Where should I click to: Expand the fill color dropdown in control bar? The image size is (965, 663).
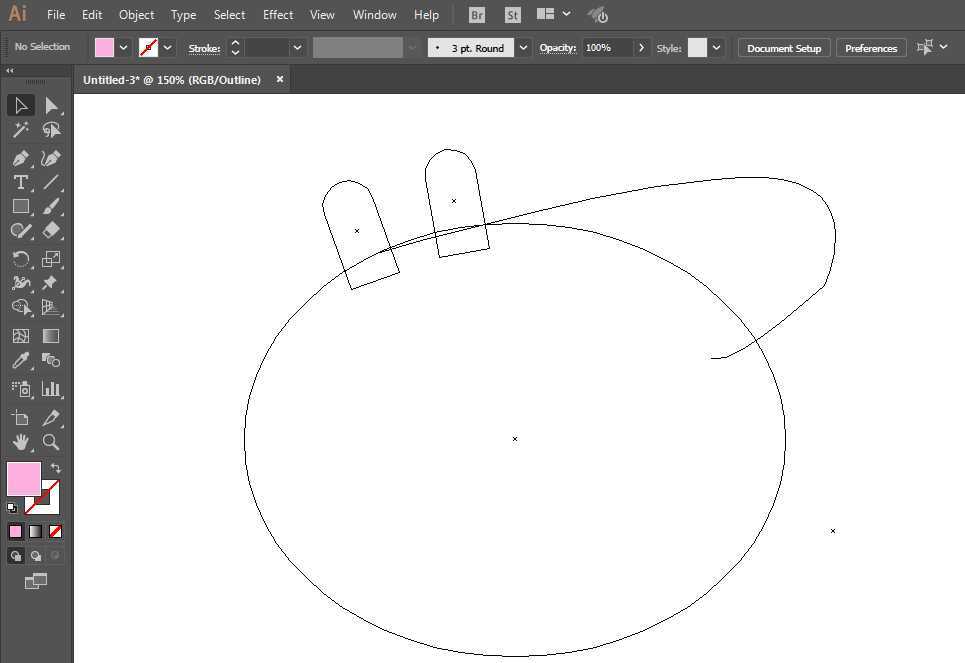pyautogui.click(x=124, y=48)
